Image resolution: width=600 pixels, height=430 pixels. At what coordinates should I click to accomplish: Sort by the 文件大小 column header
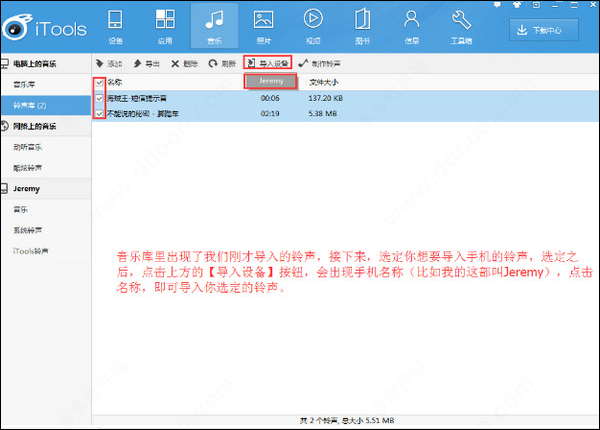324,82
